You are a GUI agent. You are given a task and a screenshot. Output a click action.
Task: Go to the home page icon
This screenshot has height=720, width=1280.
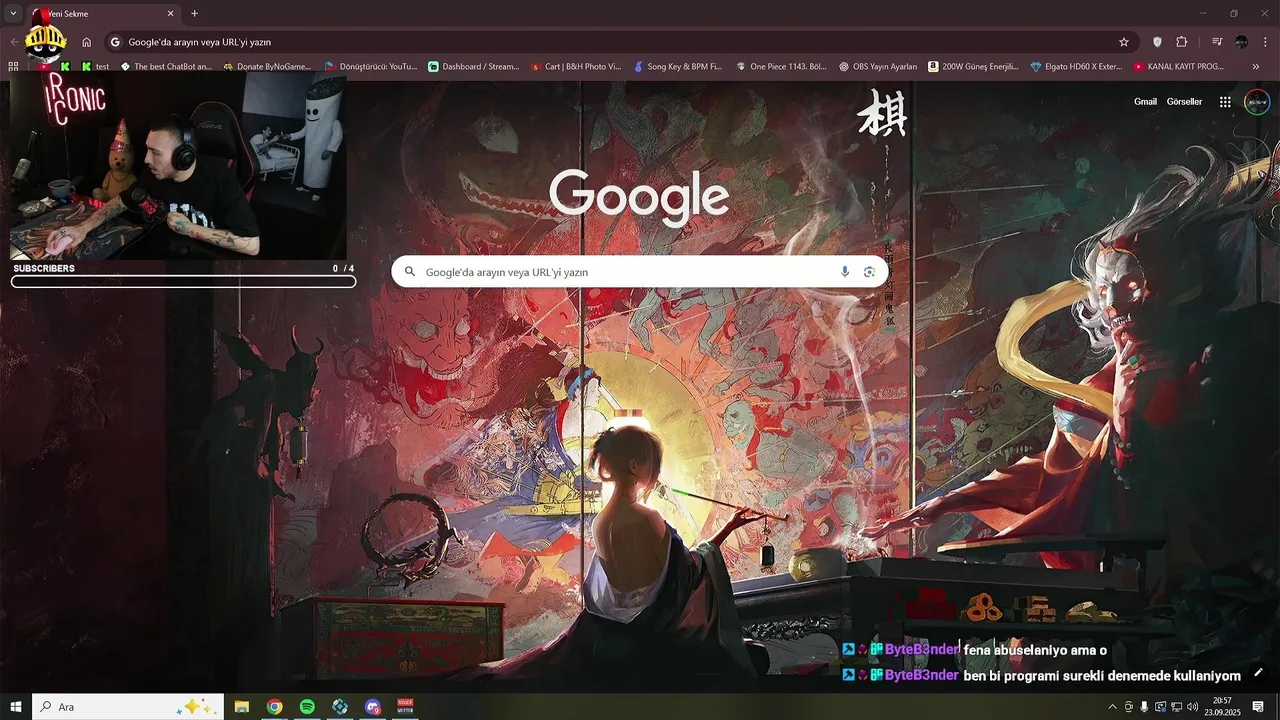pos(87,42)
